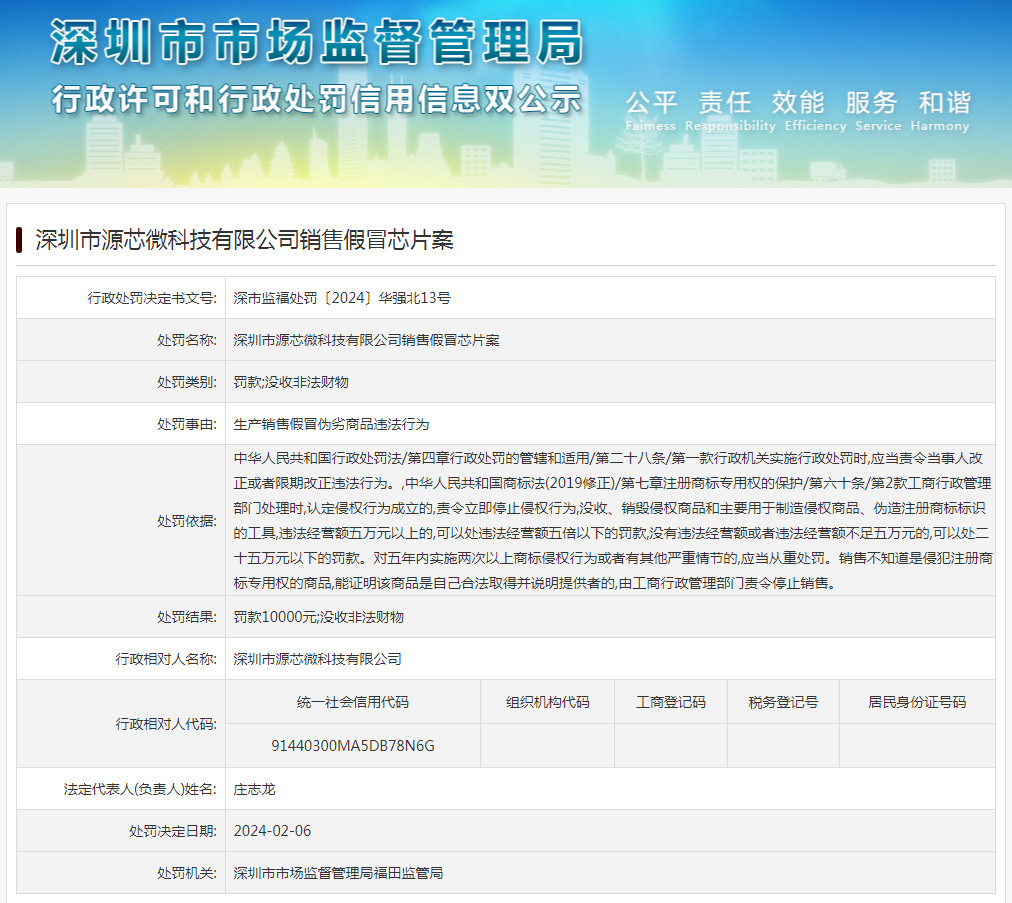Select the case heading 深圳市源芯微科技有限公司销售假冒芯片案
Image resolution: width=1012 pixels, height=903 pixels.
pyautogui.click(x=244, y=240)
